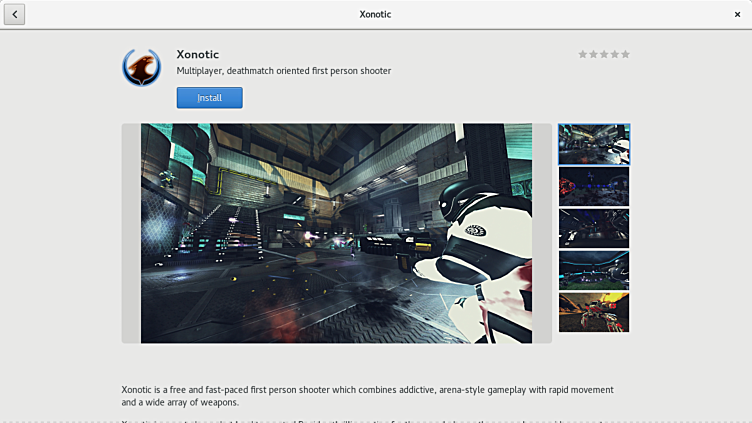The height and width of the screenshot is (423, 752).
Task: Close the Xonotic details window
Action: tap(738, 14)
